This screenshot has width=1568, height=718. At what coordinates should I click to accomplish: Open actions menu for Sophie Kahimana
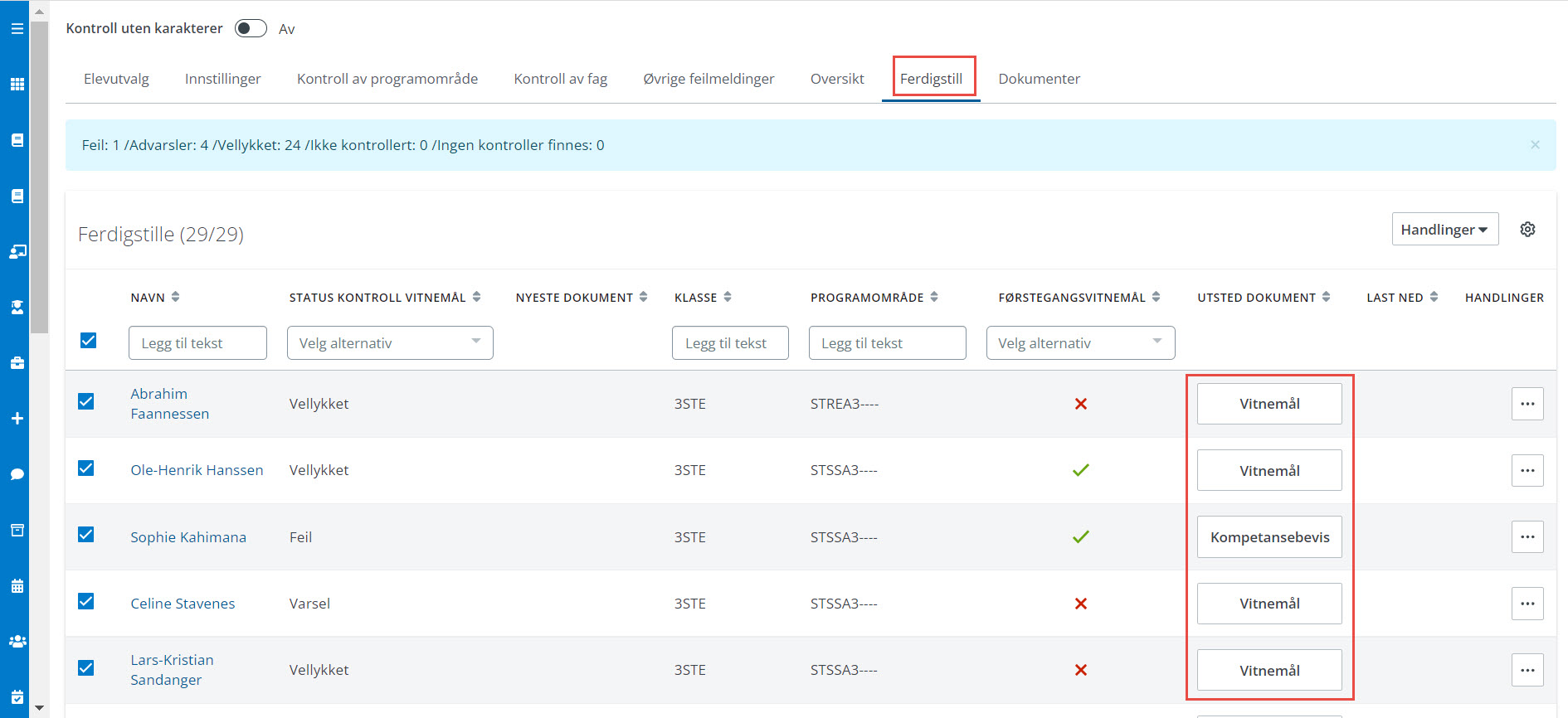[x=1527, y=536]
